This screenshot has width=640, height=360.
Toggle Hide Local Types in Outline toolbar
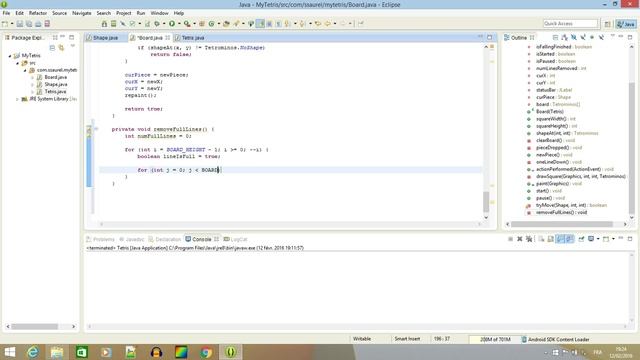pos(602,38)
